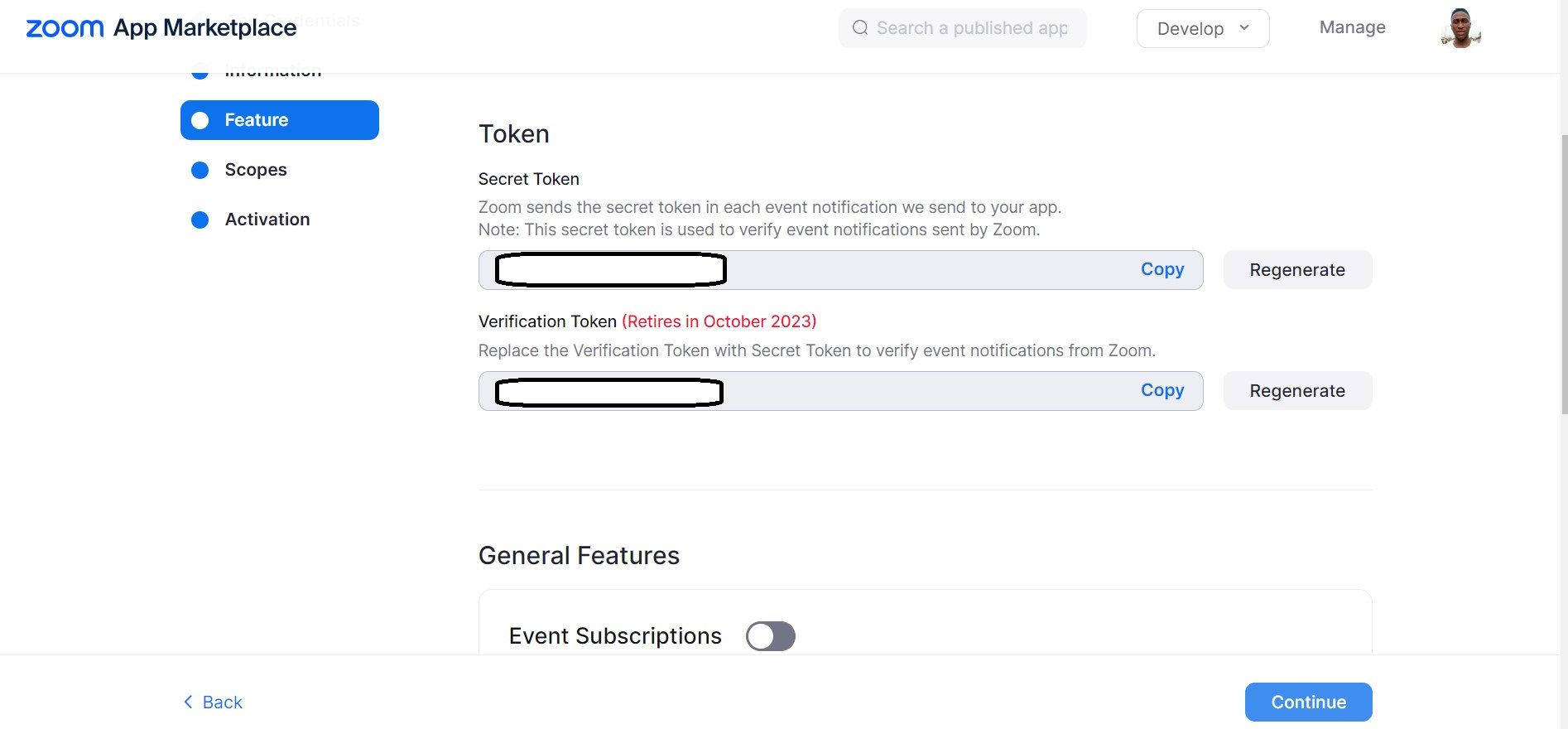This screenshot has height=729, width=1568.
Task: Click the Activation step bullet icon
Action: point(200,220)
